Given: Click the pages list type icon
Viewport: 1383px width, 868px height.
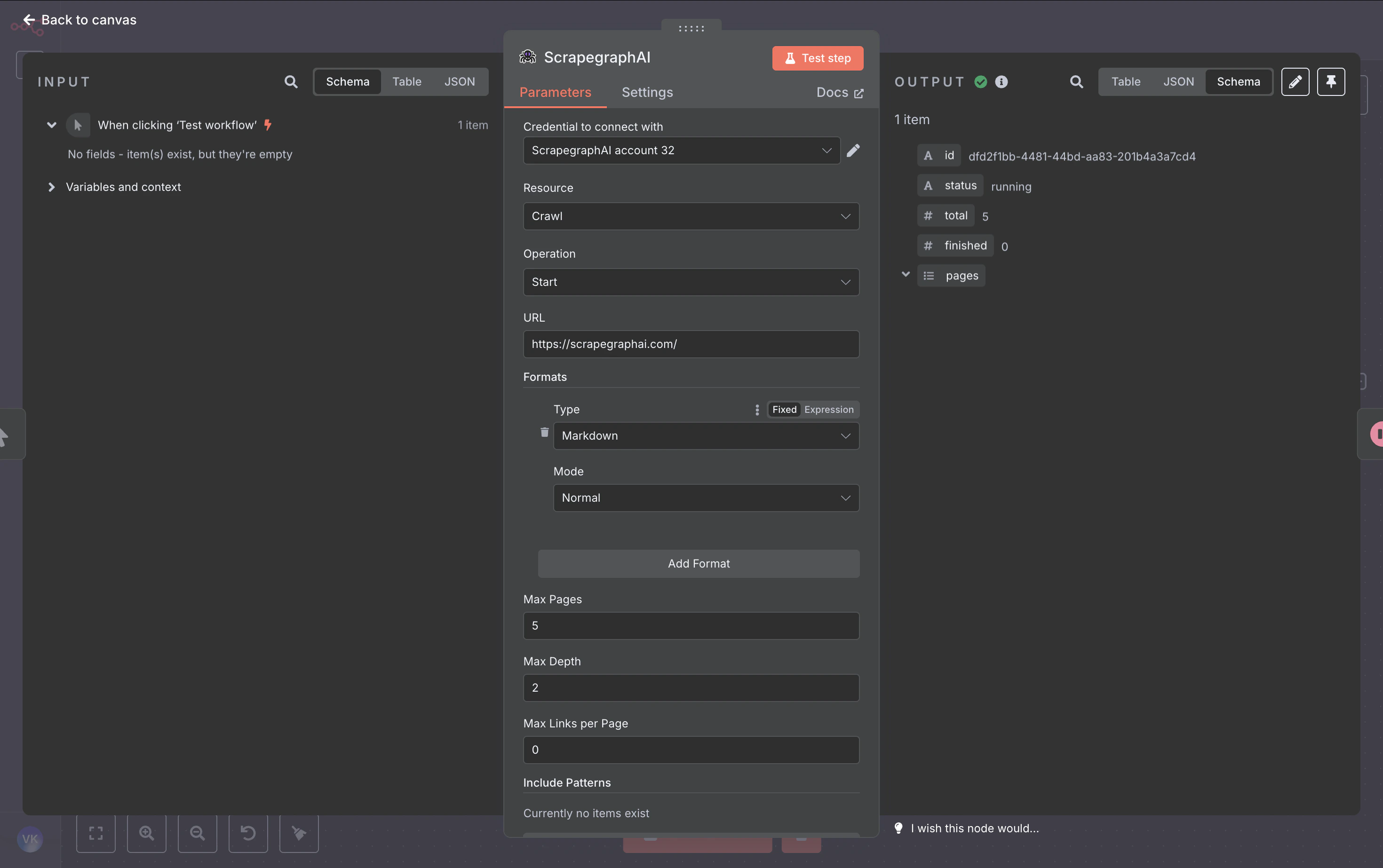Looking at the screenshot, I should (929, 276).
